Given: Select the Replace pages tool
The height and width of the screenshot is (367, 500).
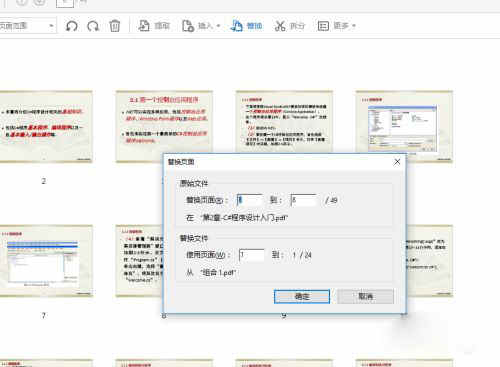Looking at the screenshot, I should click(x=246, y=26).
